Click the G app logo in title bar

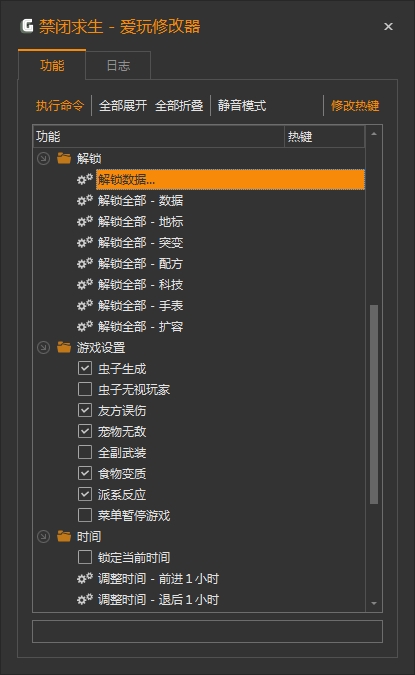pyautogui.click(x=27, y=26)
